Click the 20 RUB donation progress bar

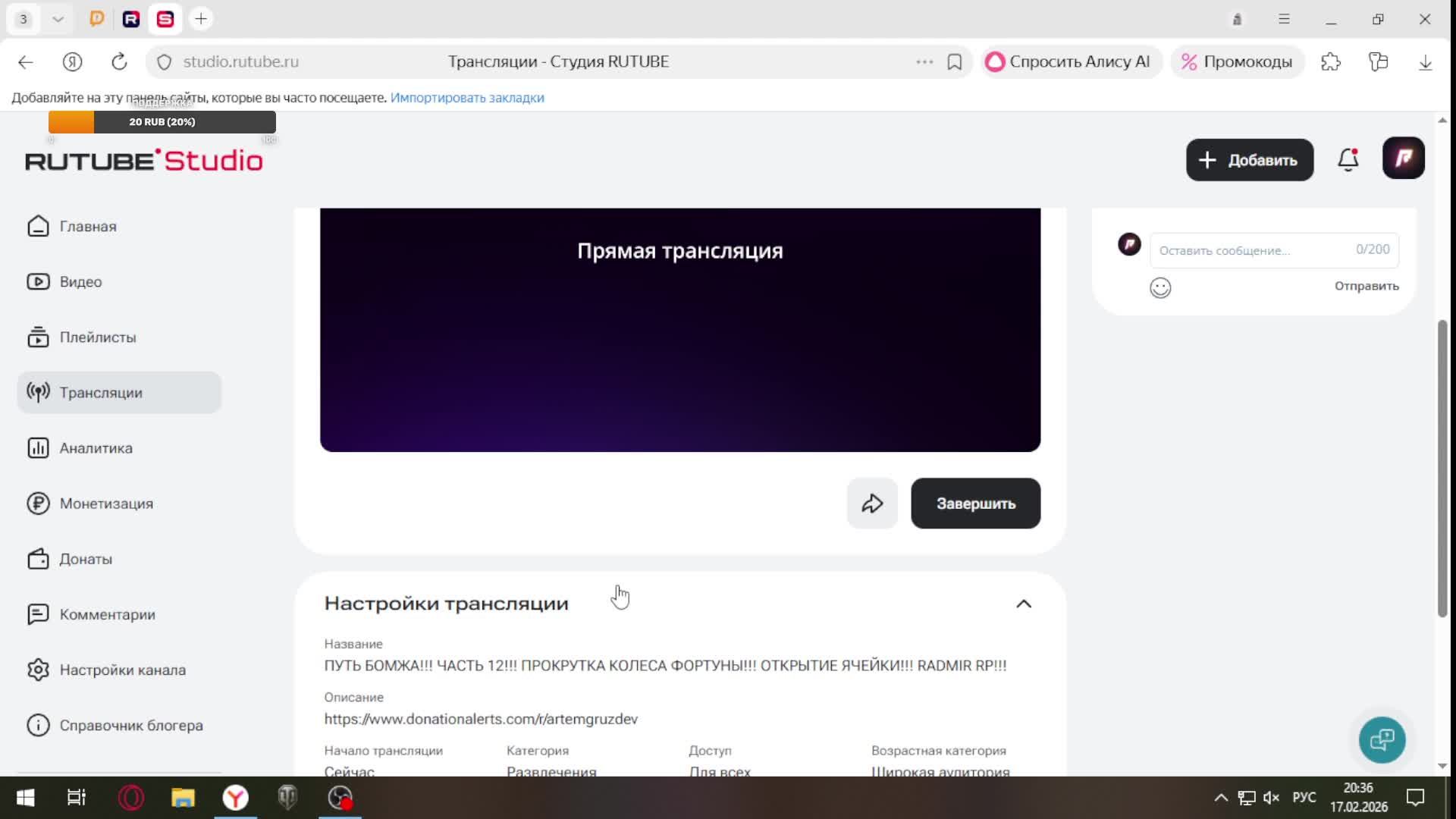162,121
